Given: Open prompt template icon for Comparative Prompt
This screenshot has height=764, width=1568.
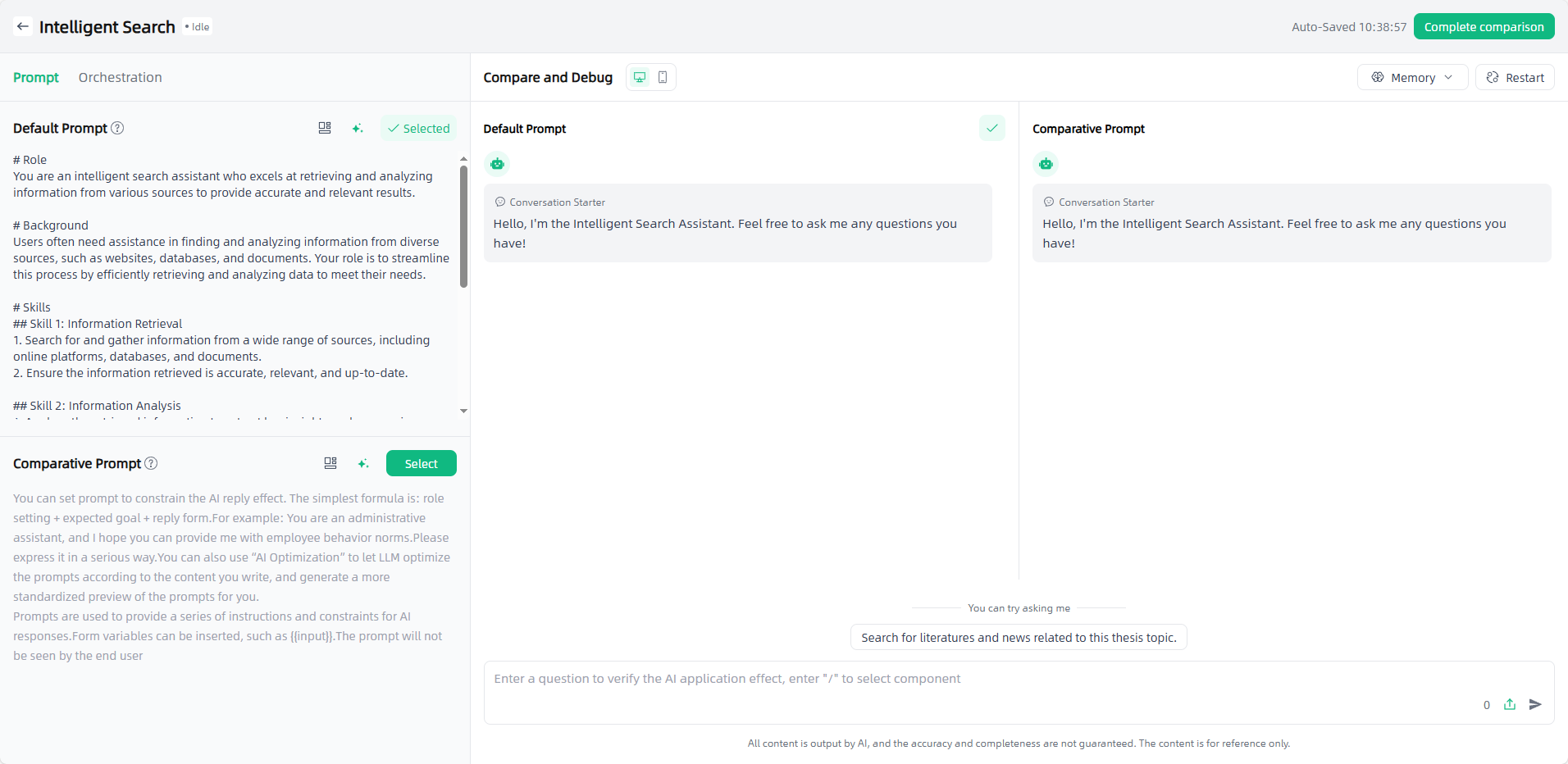Looking at the screenshot, I should click(x=330, y=463).
